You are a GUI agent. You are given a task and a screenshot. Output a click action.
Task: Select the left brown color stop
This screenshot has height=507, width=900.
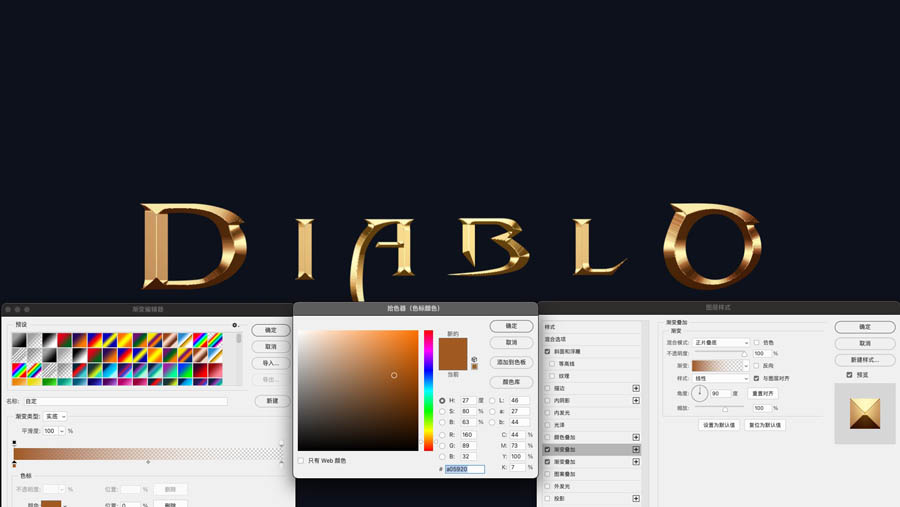(14, 463)
